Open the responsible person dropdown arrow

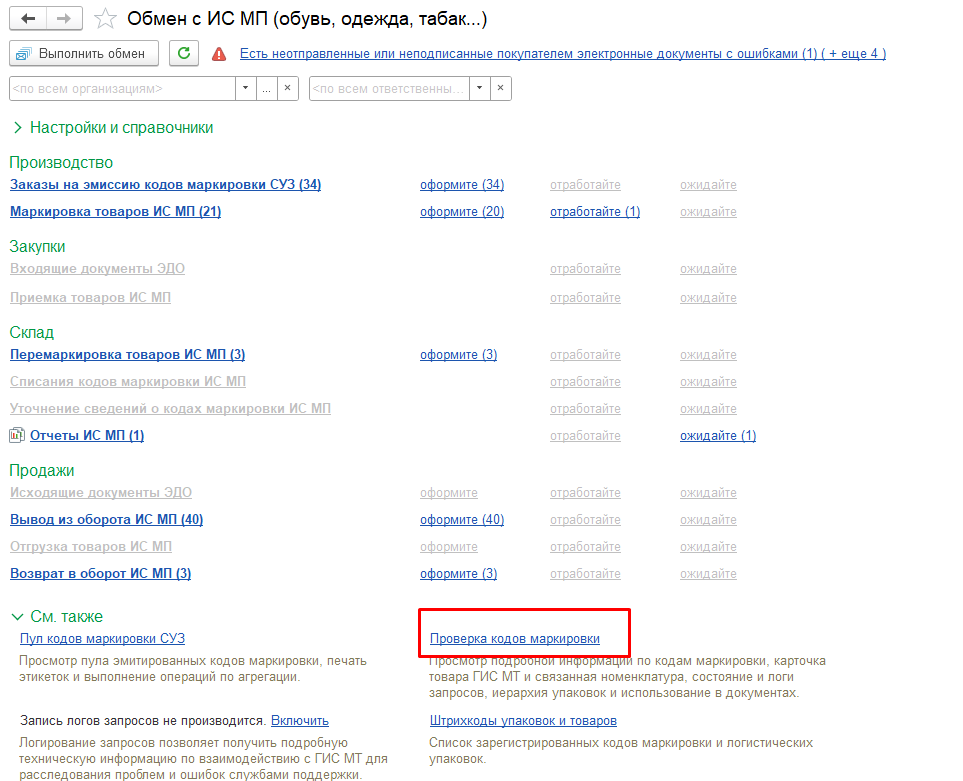pos(479,89)
